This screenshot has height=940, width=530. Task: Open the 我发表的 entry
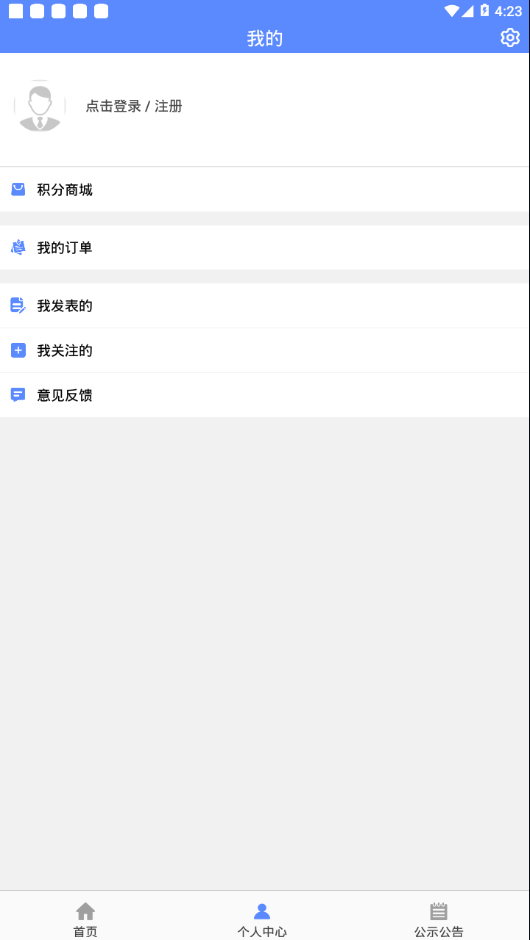[x=264, y=306]
